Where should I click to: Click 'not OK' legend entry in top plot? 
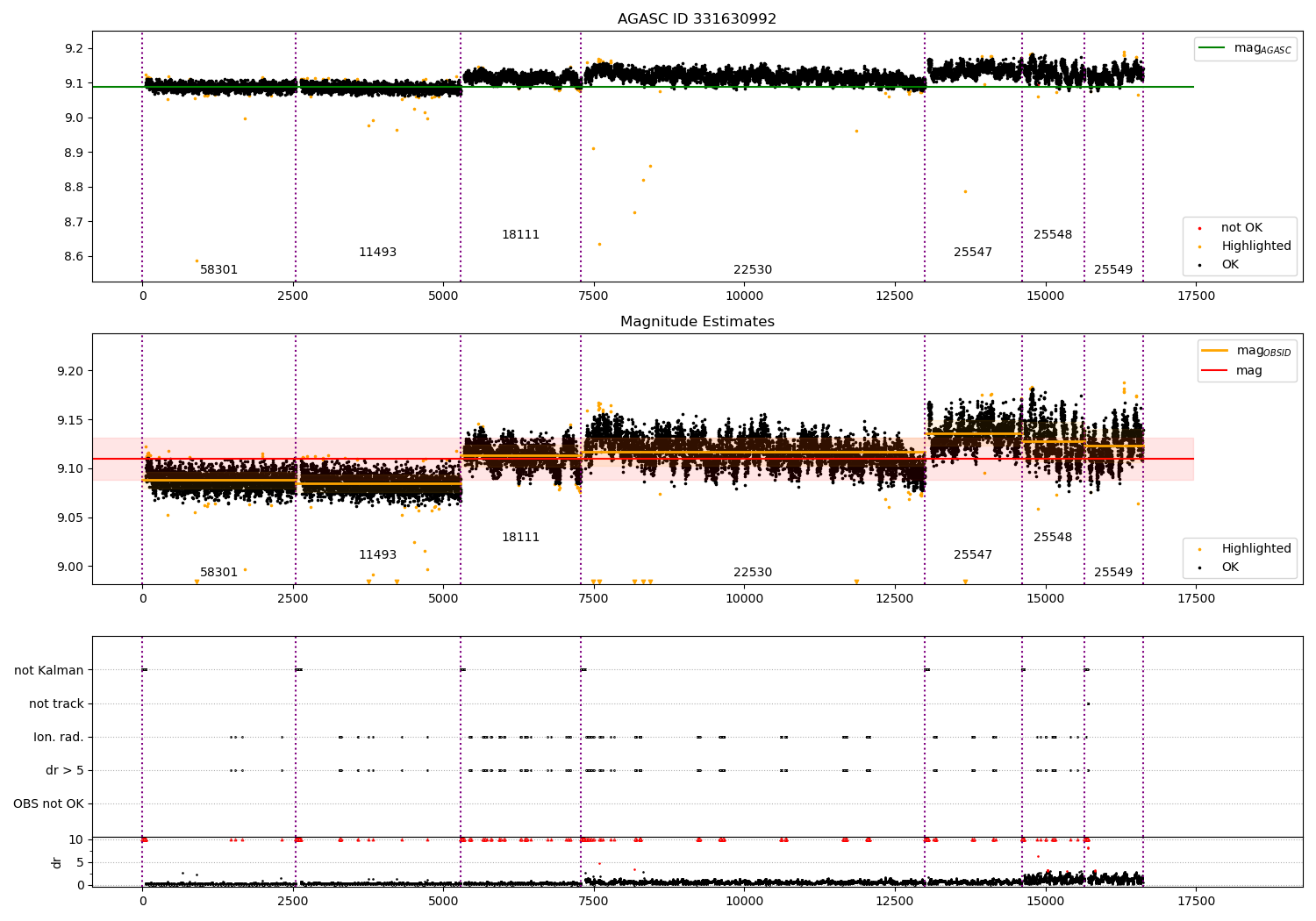tap(1241, 228)
